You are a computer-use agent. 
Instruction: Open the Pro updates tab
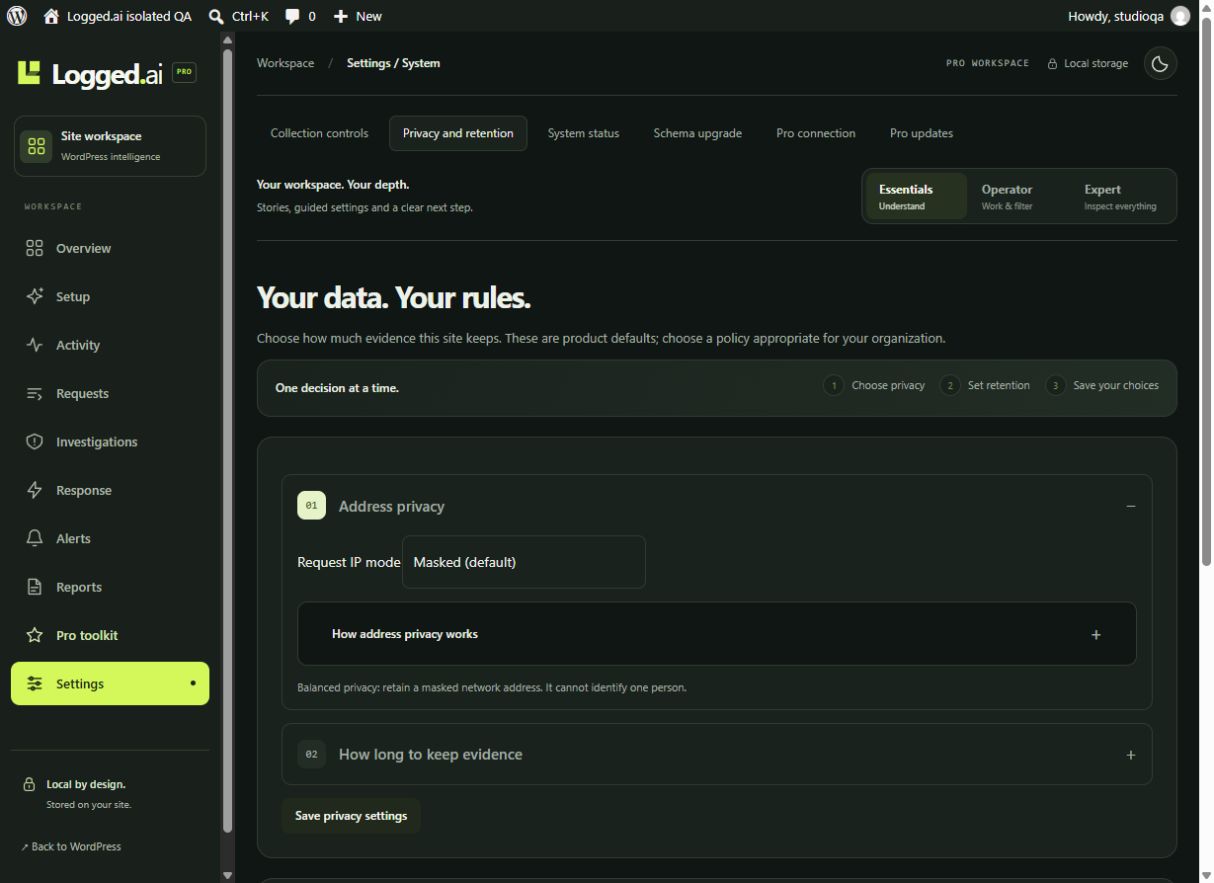click(x=921, y=133)
